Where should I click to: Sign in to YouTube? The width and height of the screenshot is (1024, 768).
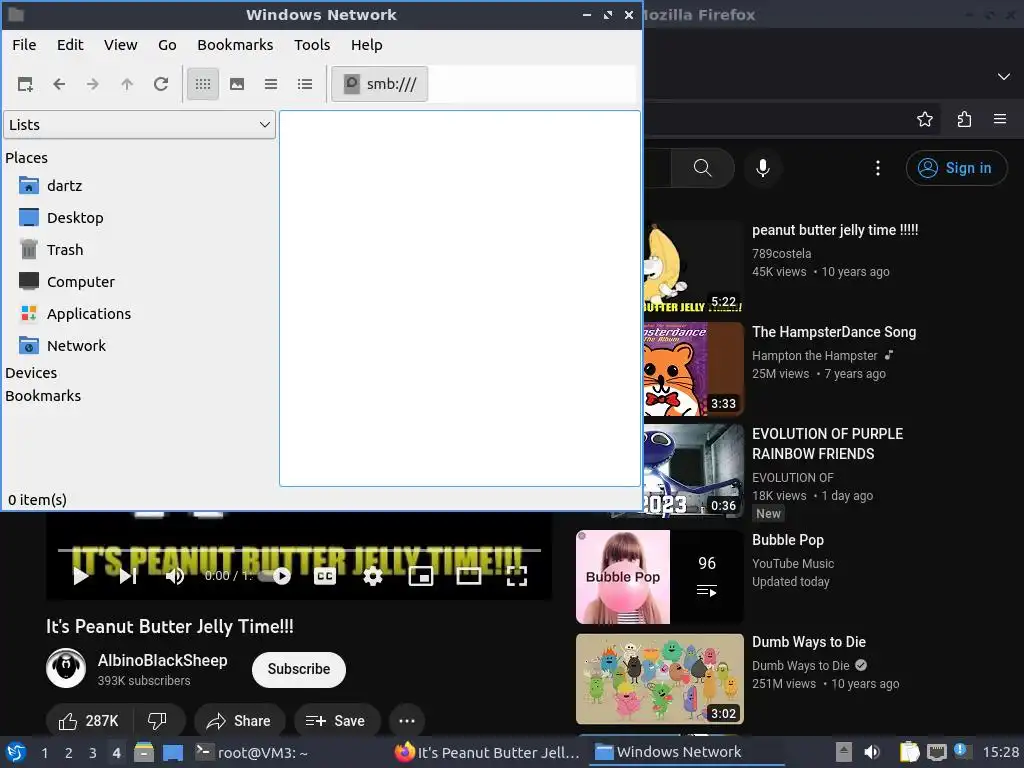(x=955, y=168)
